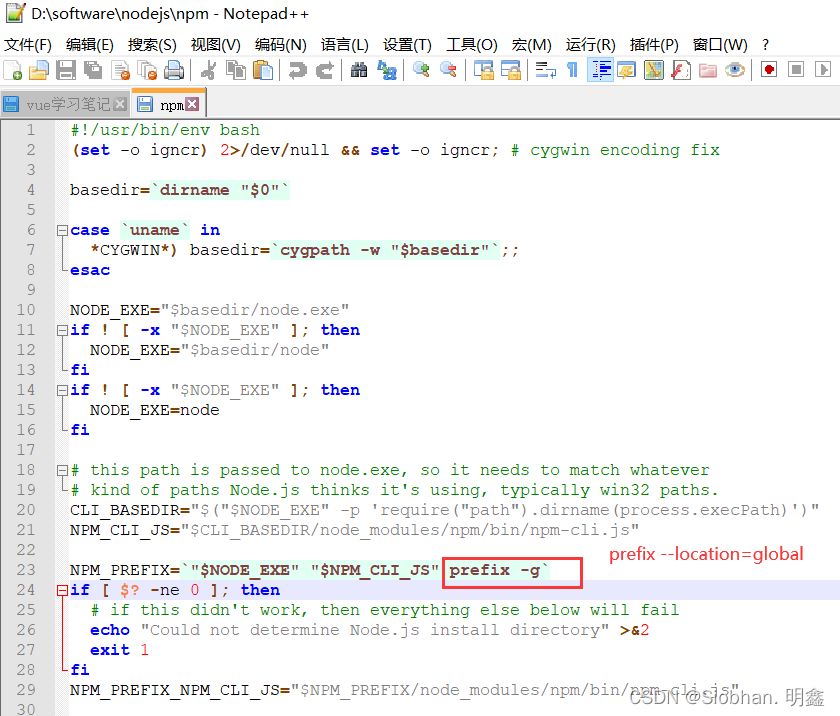Open the 运行(R) menu
The height and width of the screenshot is (716, 840).
point(590,45)
